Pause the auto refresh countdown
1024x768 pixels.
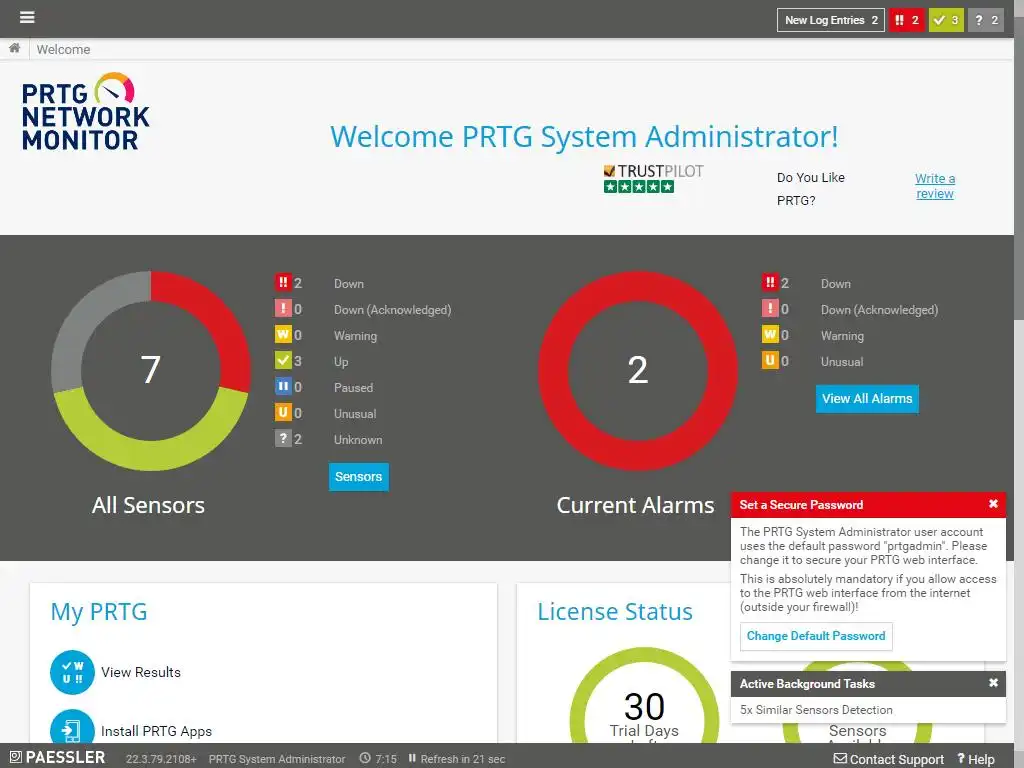coord(412,758)
